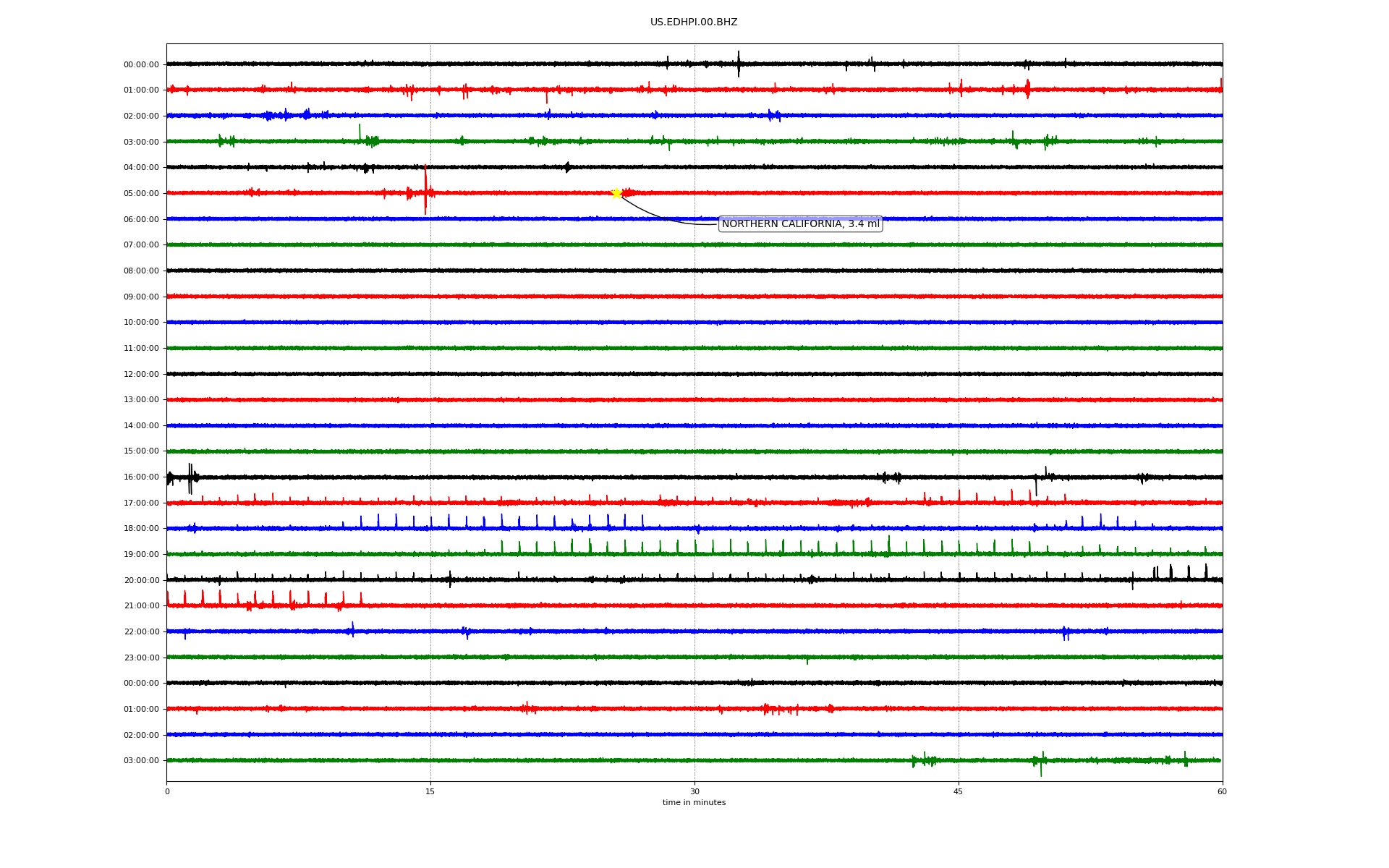Image resolution: width=1389 pixels, height=868 pixels.
Task: Click the x-axis tick label 15
Action: [x=430, y=791]
